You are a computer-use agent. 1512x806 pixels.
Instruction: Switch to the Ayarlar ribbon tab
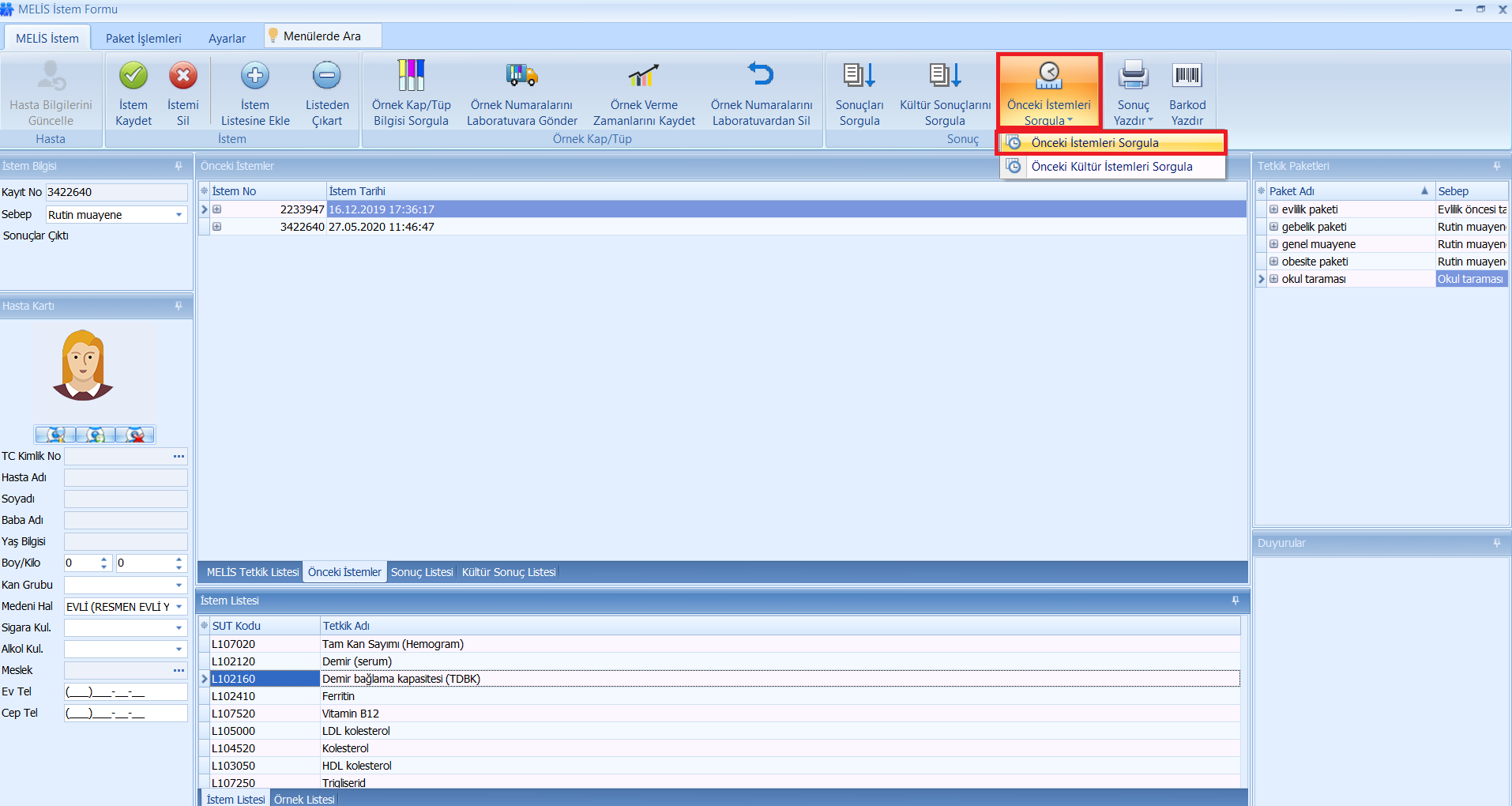pos(227,38)
